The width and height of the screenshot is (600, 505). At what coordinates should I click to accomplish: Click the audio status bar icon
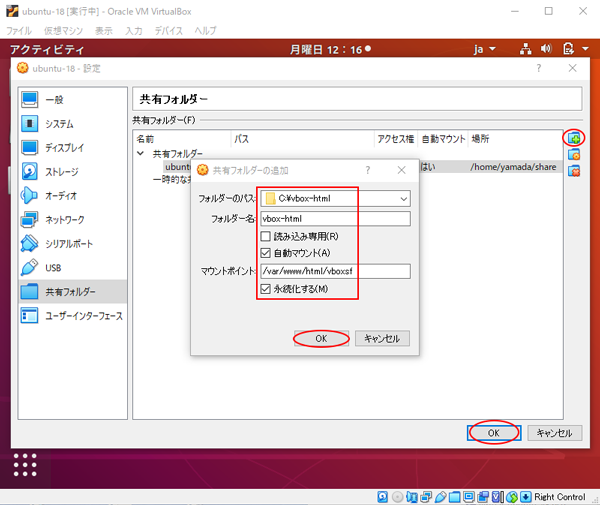(412, 497)
